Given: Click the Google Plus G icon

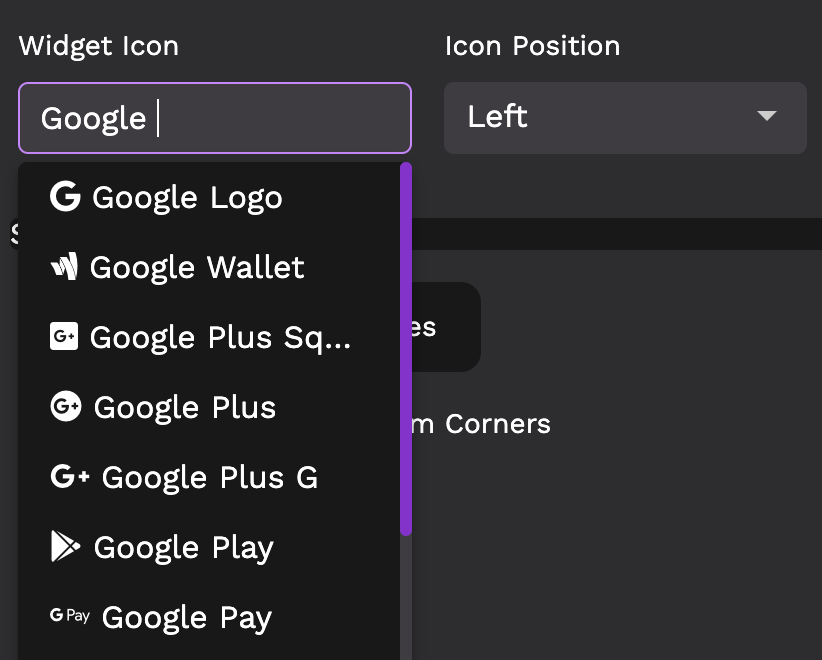Looking at the screenshot, I should pos(70,477).
